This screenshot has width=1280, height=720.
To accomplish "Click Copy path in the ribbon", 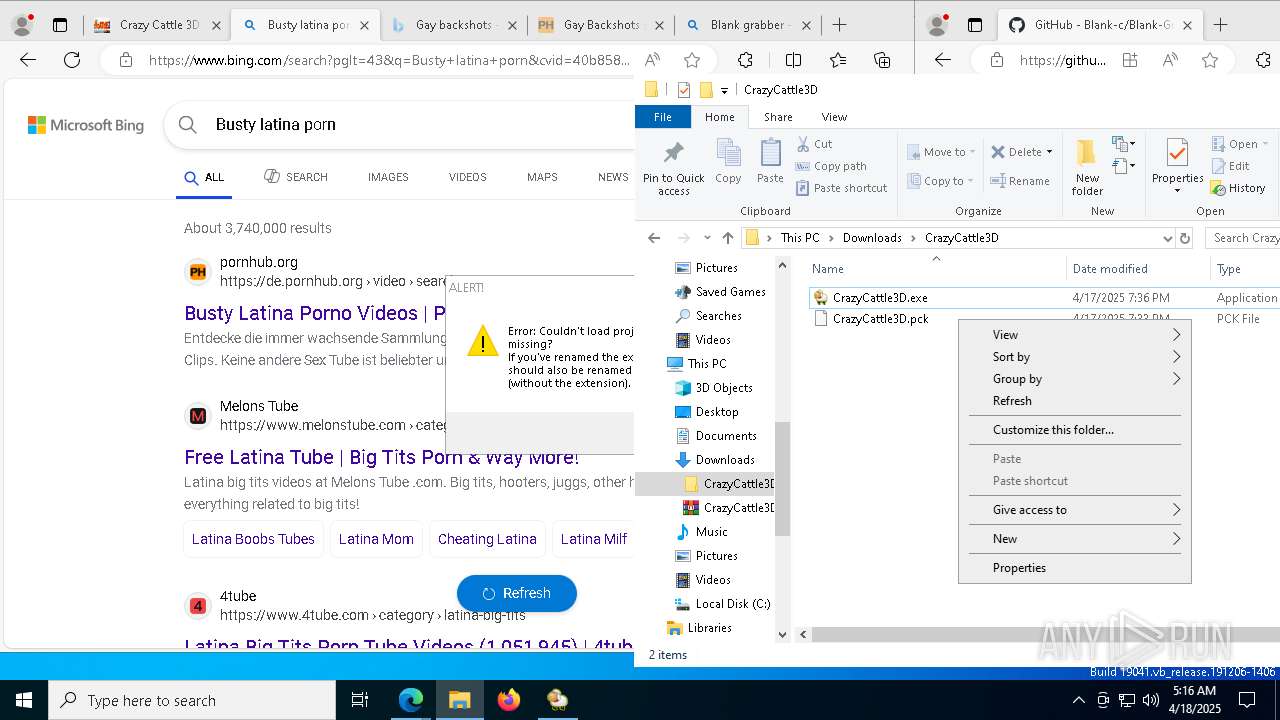I will [x=831, y=166].
